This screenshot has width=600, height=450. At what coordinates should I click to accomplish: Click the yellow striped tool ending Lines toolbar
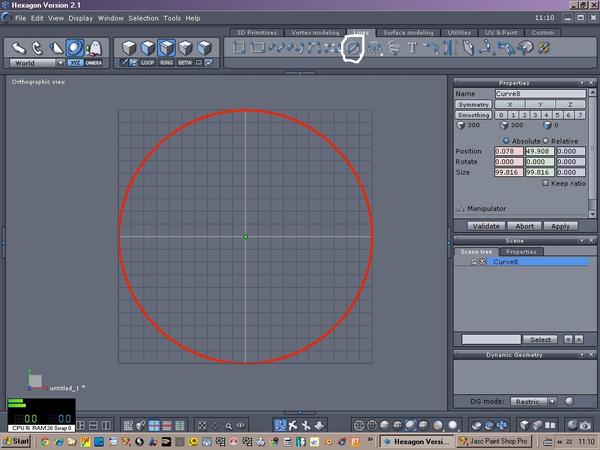click(544, 48)
